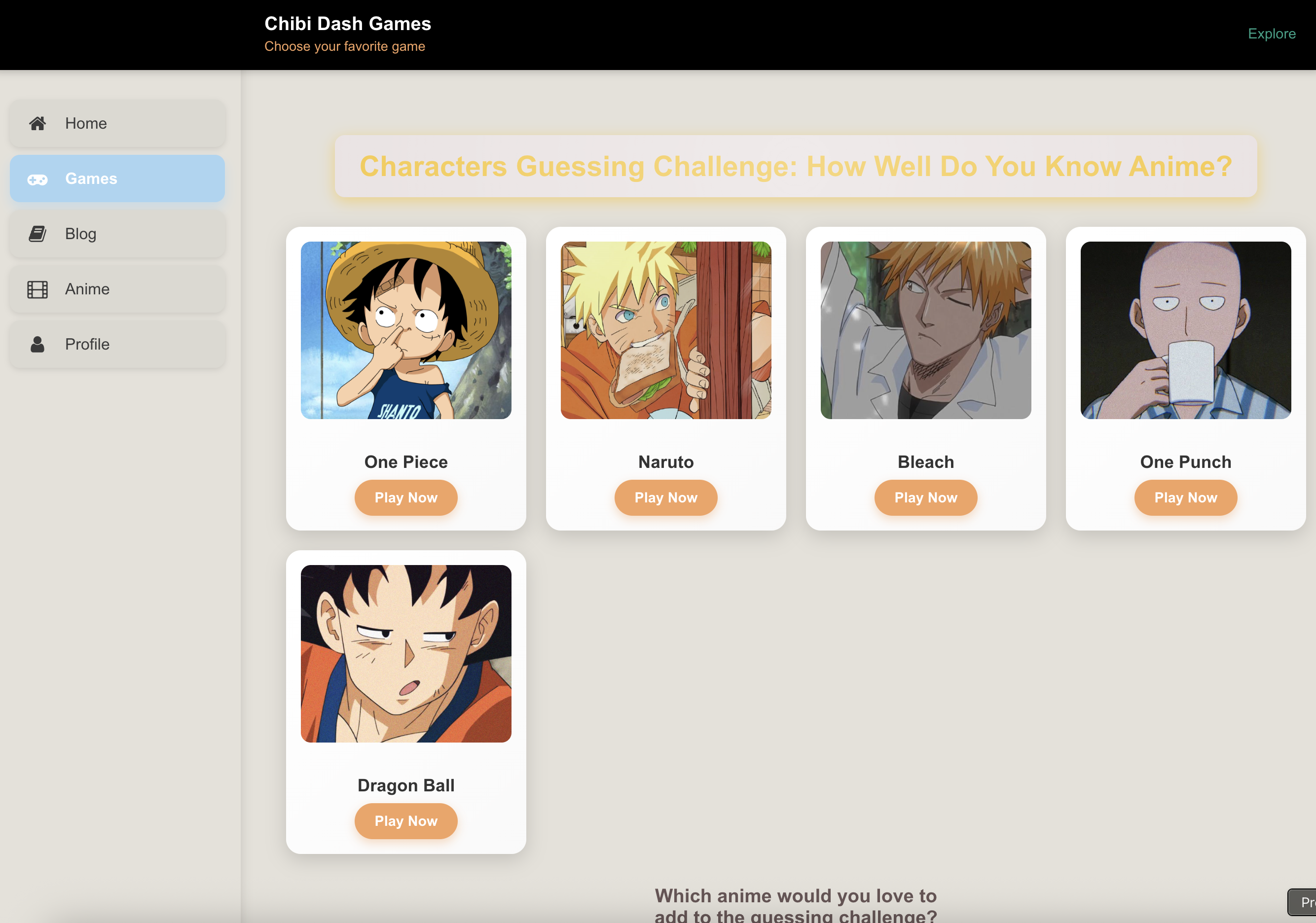Click the Games controller icon

[x=38, y=179]
